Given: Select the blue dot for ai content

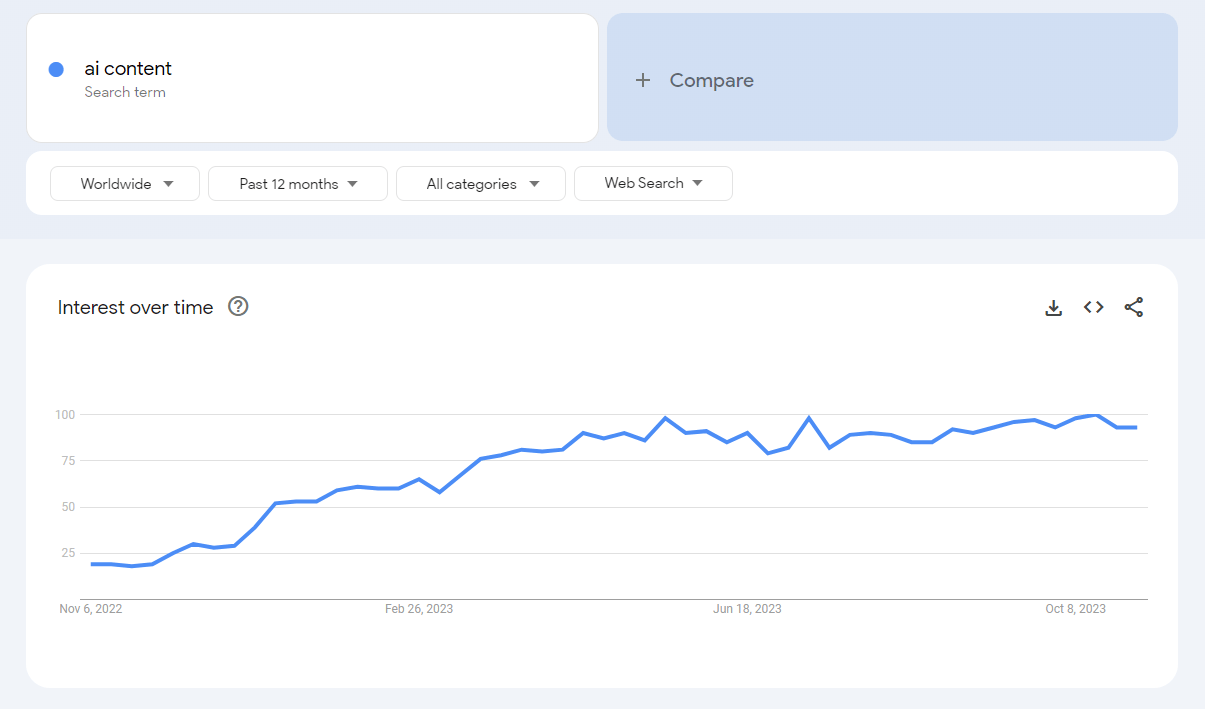Looking at the screenshot, I should pos(56,69).
